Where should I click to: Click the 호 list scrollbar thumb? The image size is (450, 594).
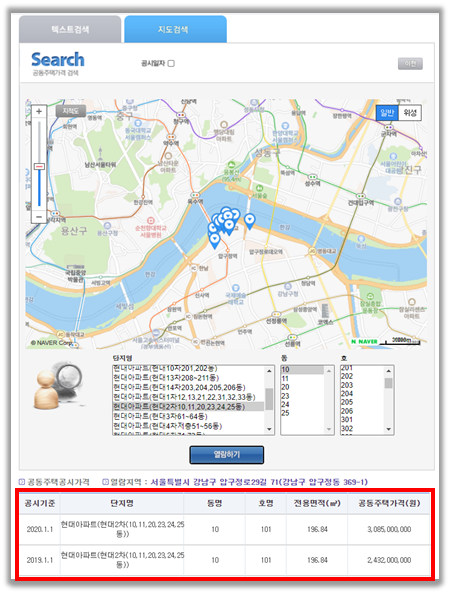coord(388,383)
